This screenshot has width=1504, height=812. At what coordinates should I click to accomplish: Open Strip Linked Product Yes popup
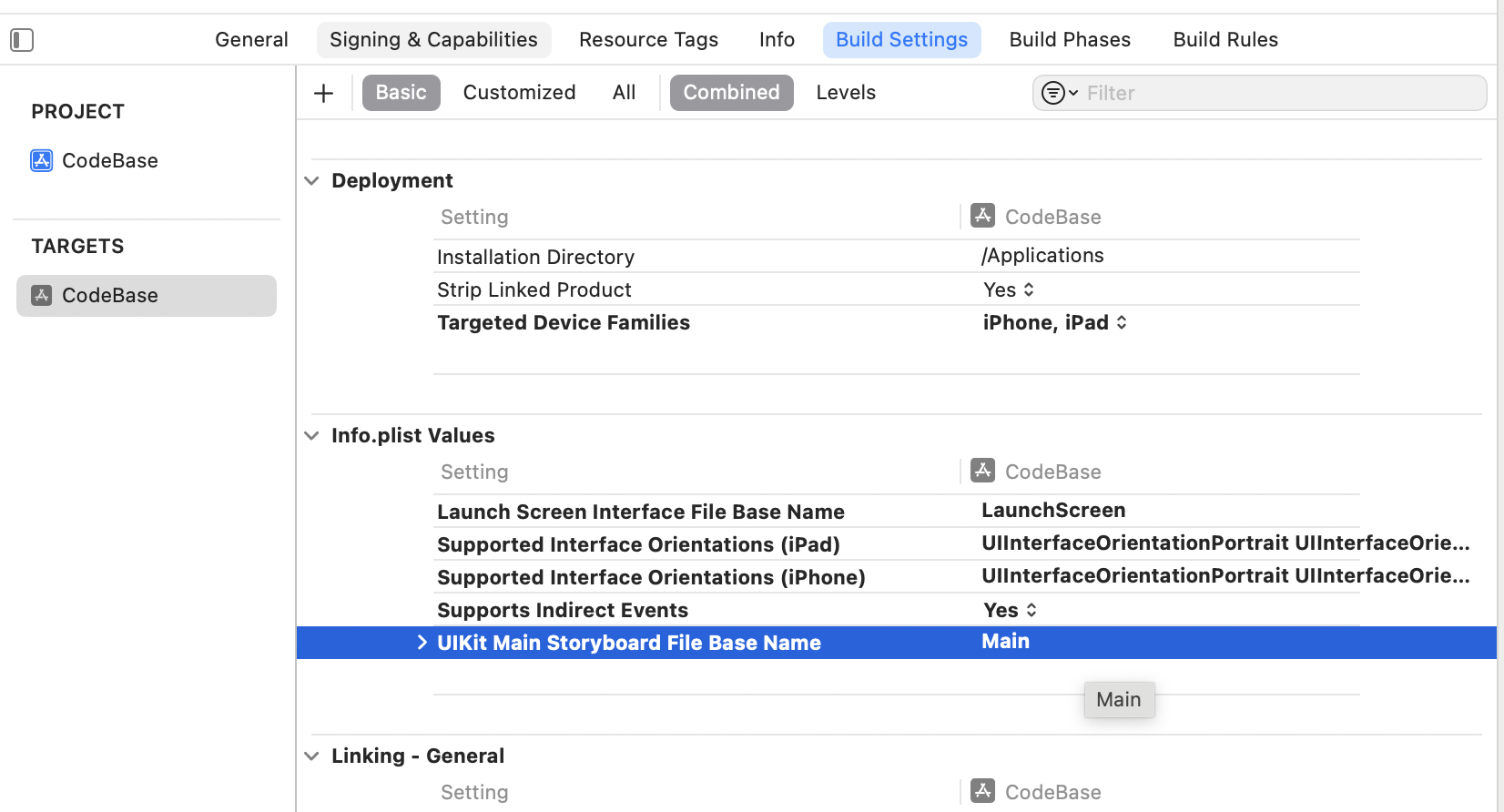point(1009,289)
